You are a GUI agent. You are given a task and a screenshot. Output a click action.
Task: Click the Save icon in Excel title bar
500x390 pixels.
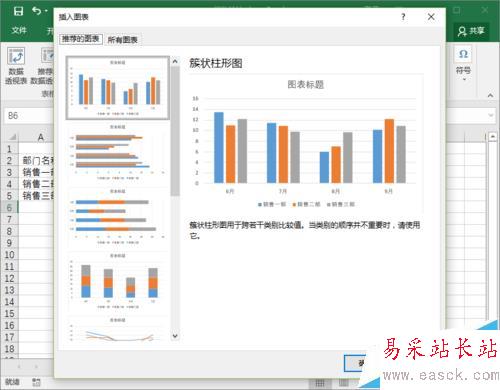[18, 11]
